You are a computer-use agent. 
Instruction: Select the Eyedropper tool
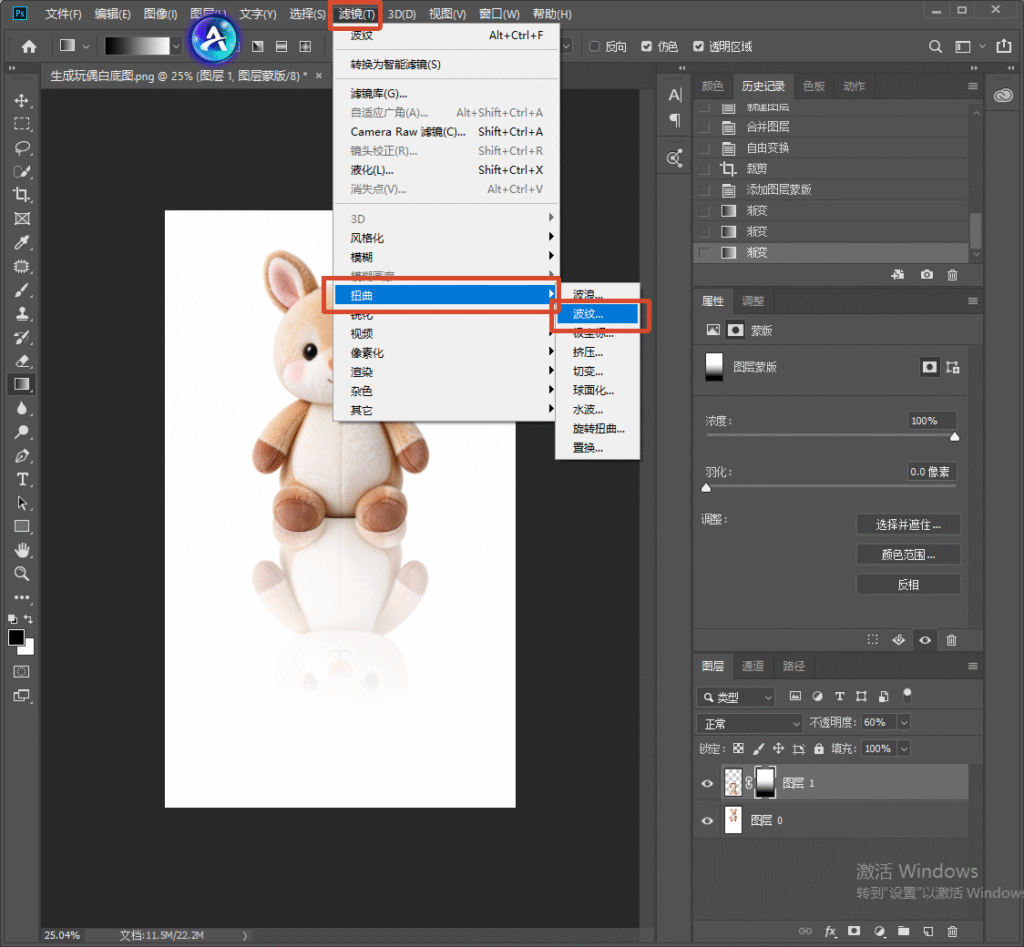pos(22,242)
